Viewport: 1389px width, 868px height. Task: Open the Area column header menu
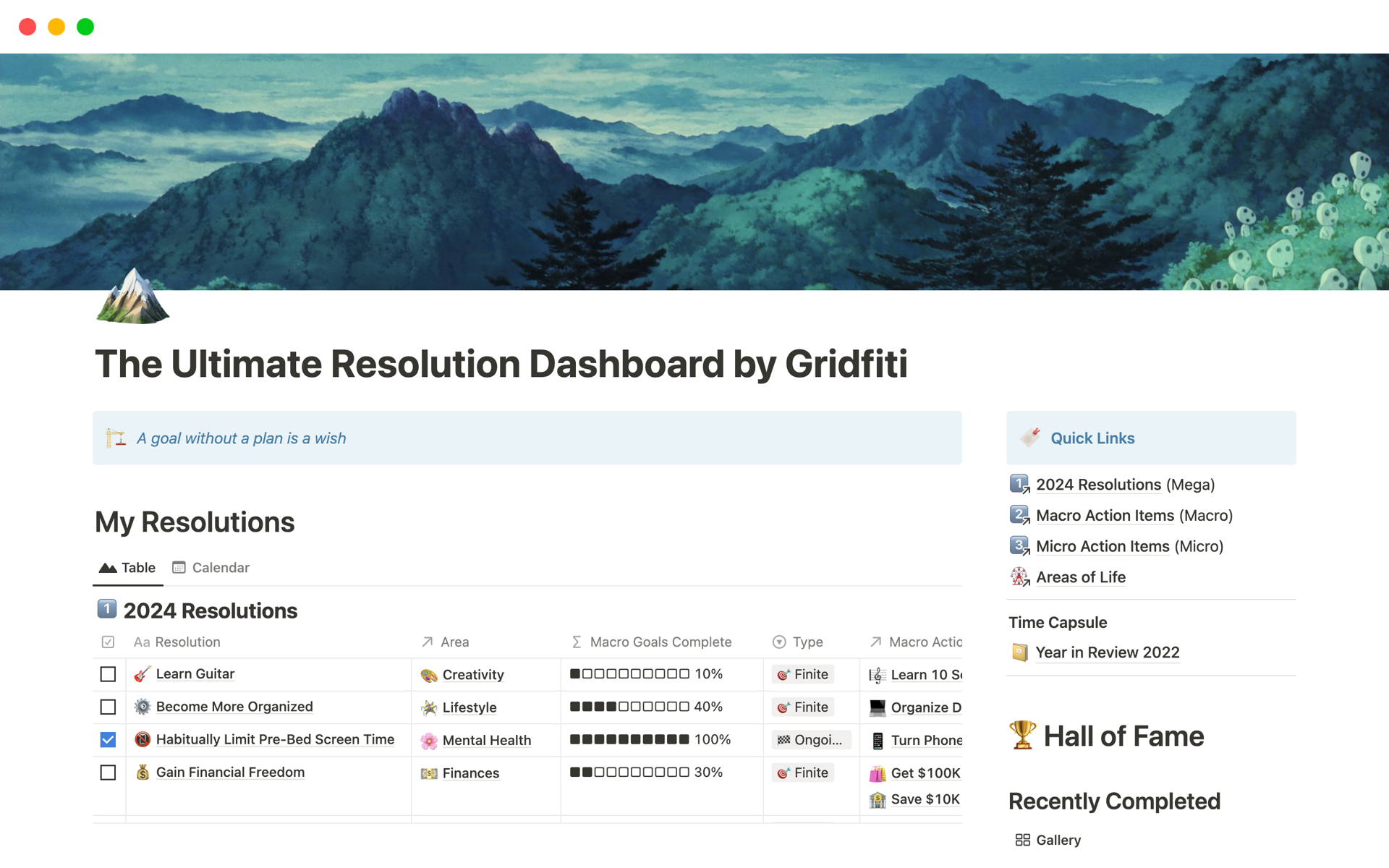[454, 642]
